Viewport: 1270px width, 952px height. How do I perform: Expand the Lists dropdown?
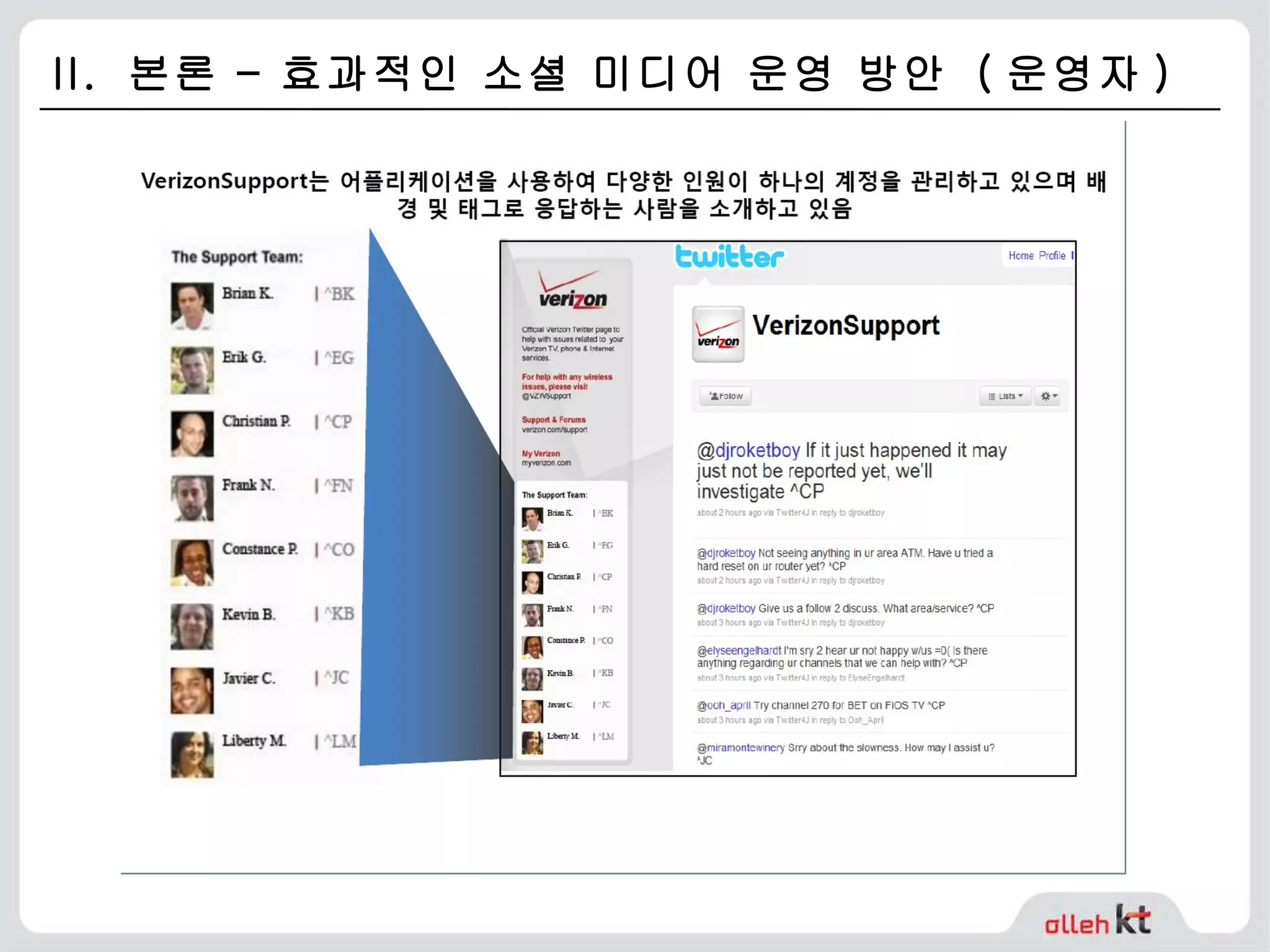1005,396
